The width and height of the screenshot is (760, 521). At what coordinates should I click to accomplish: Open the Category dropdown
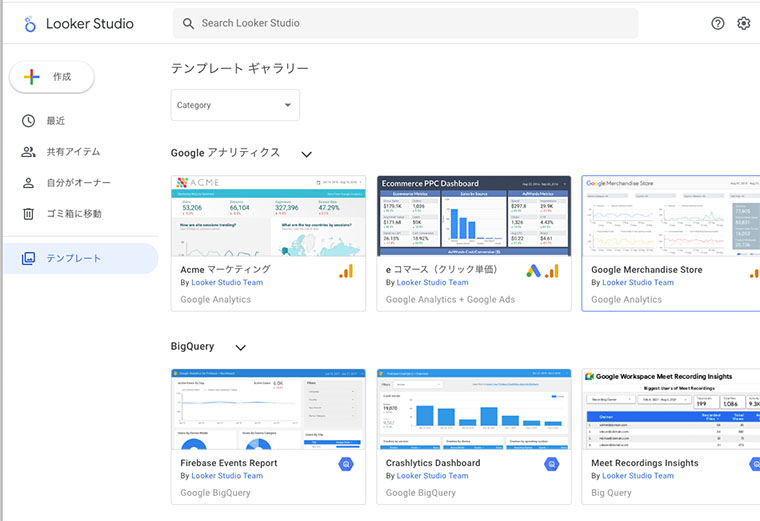click(235, 105)
